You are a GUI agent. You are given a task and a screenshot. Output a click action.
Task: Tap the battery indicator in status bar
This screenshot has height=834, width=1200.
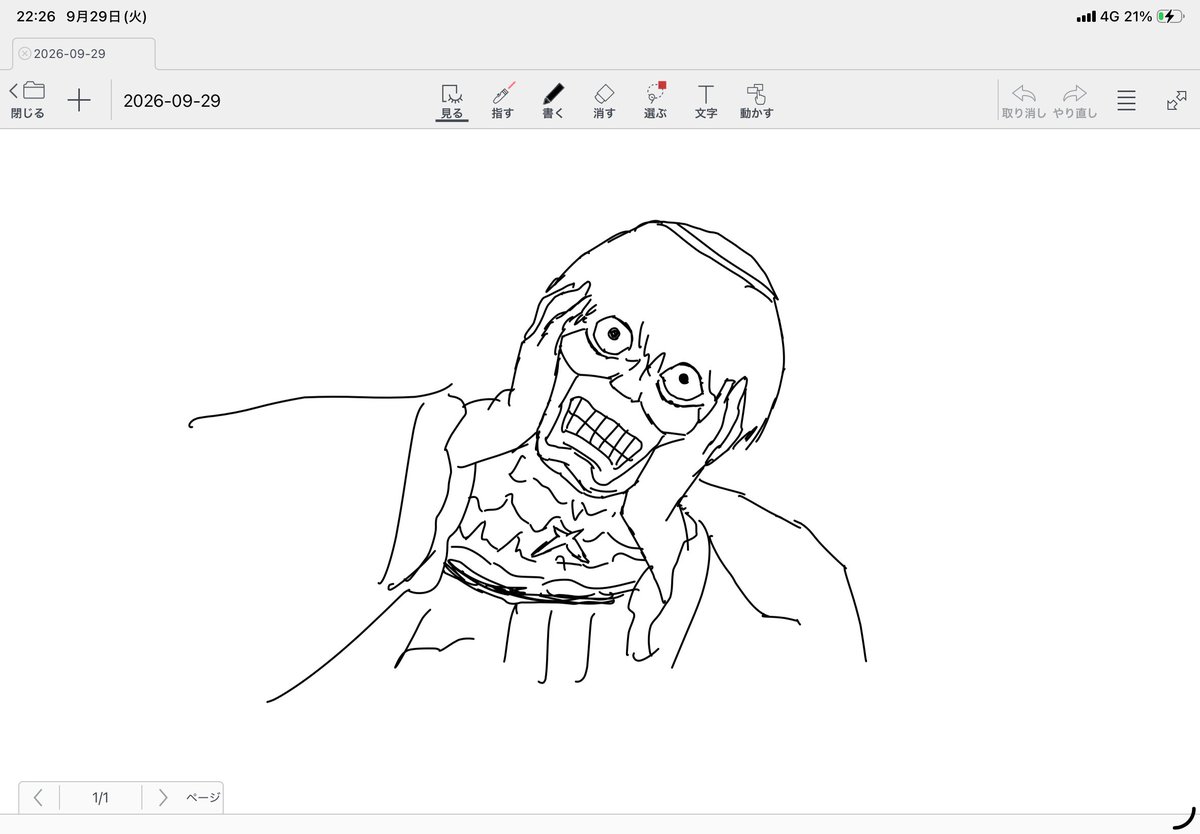(1169, 16)
